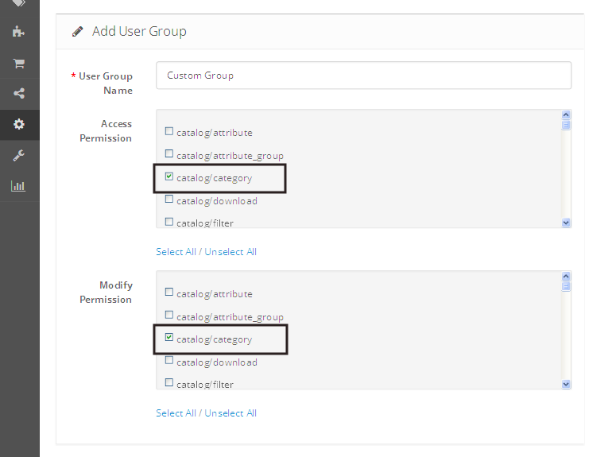Click Access Permission list scroll down arrow

pyautogui.click(x=566, y=223)
